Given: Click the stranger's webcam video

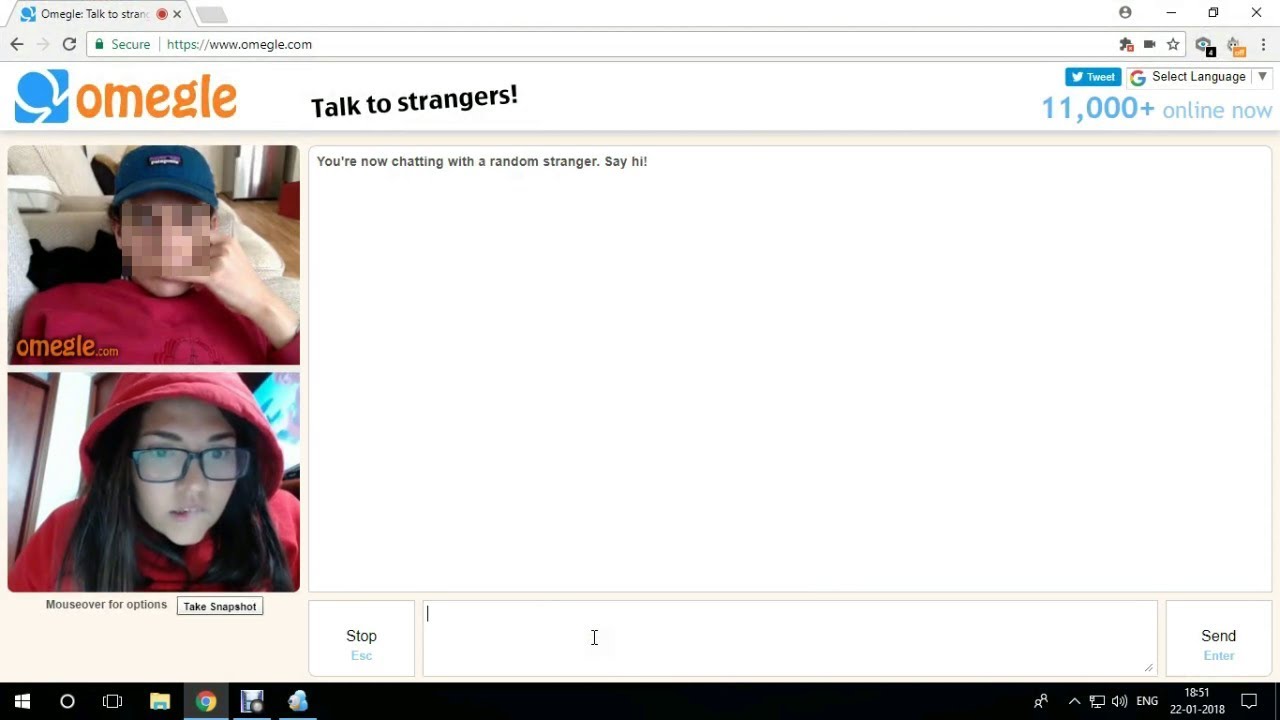Looking at the screenshot, I should pyautogui.click(x=153, y=255).
